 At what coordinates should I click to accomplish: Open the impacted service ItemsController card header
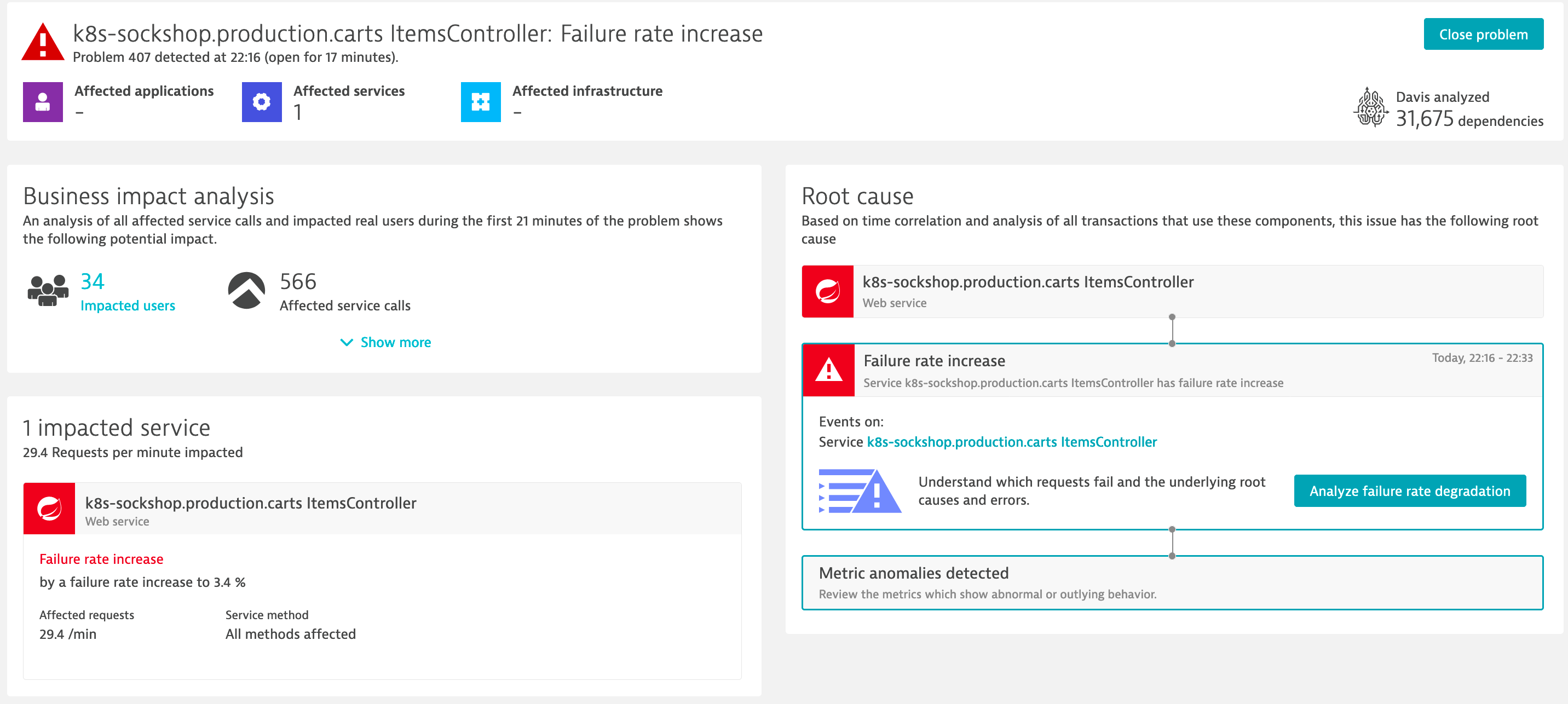[382, 508]
